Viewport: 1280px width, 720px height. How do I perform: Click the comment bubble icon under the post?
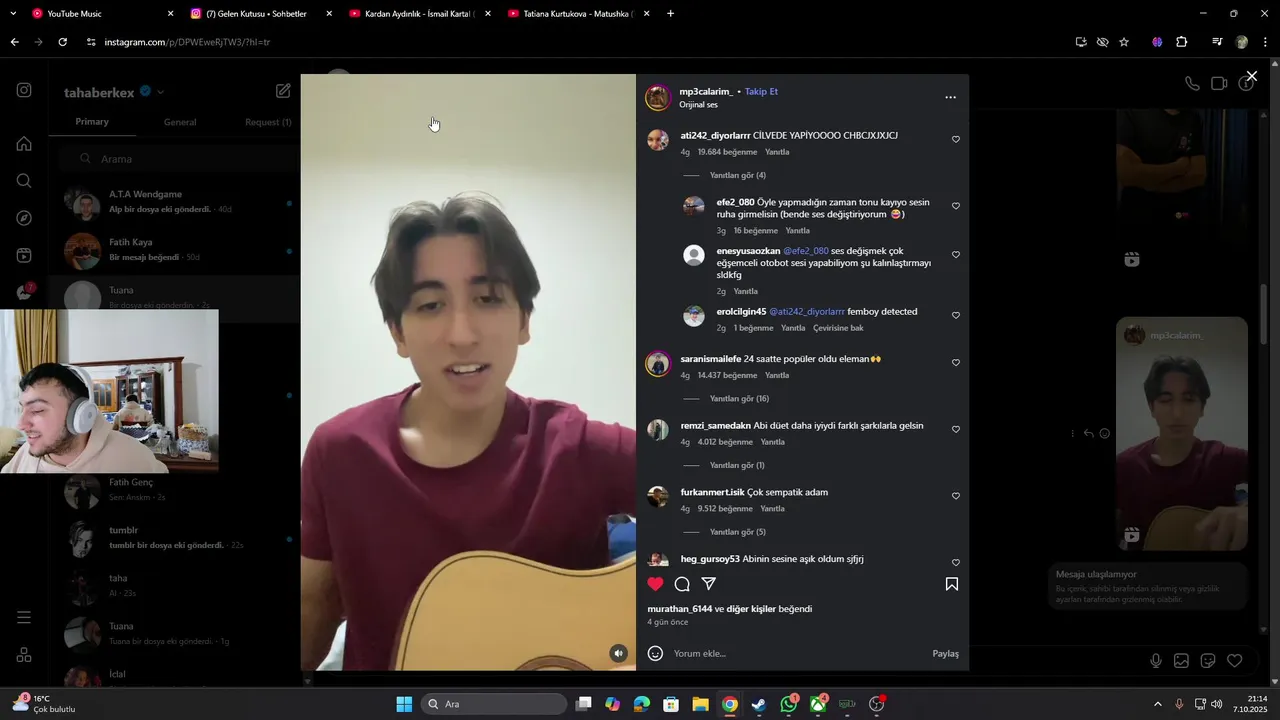682,584
